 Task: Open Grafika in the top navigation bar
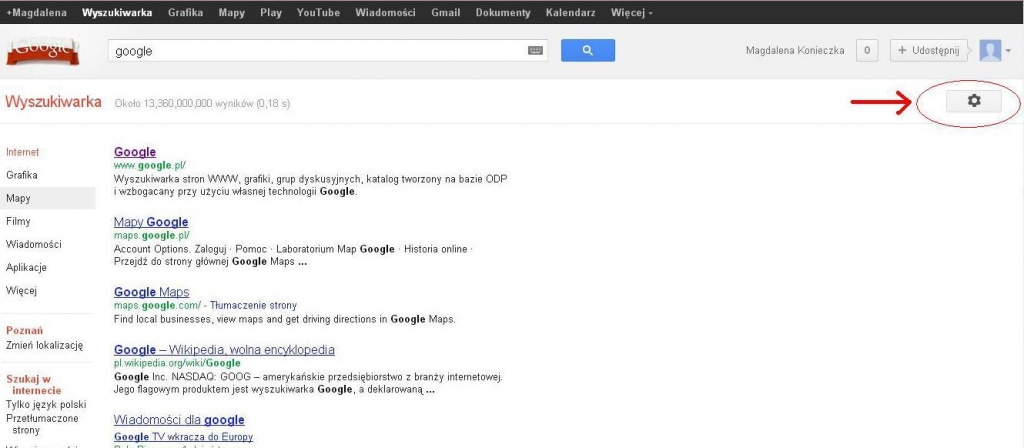(x=185, y=13)
